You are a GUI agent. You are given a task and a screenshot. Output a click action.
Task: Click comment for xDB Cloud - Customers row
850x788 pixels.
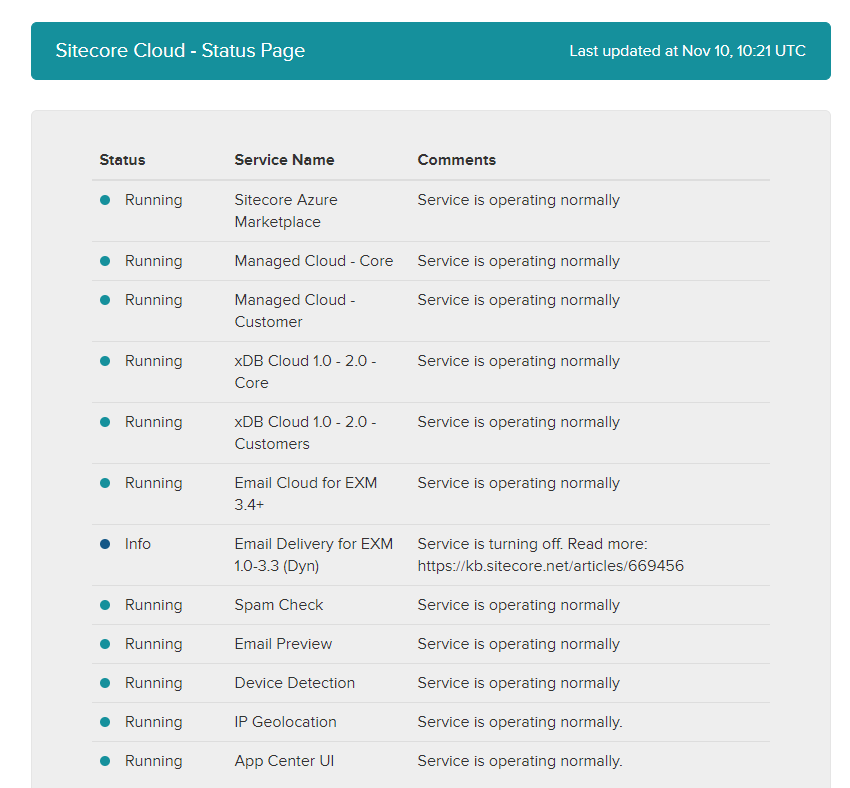(518, 422)
